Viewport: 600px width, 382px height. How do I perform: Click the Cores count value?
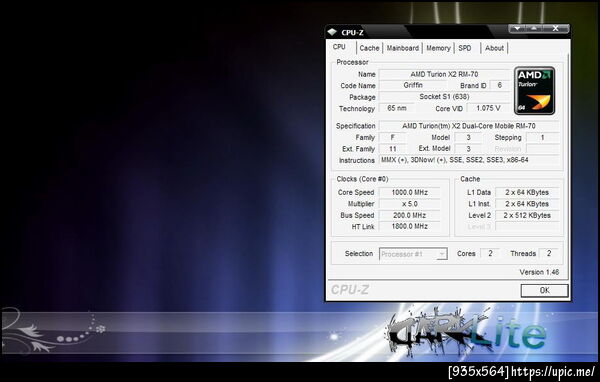pyautogui.click(x=490, y=253)
